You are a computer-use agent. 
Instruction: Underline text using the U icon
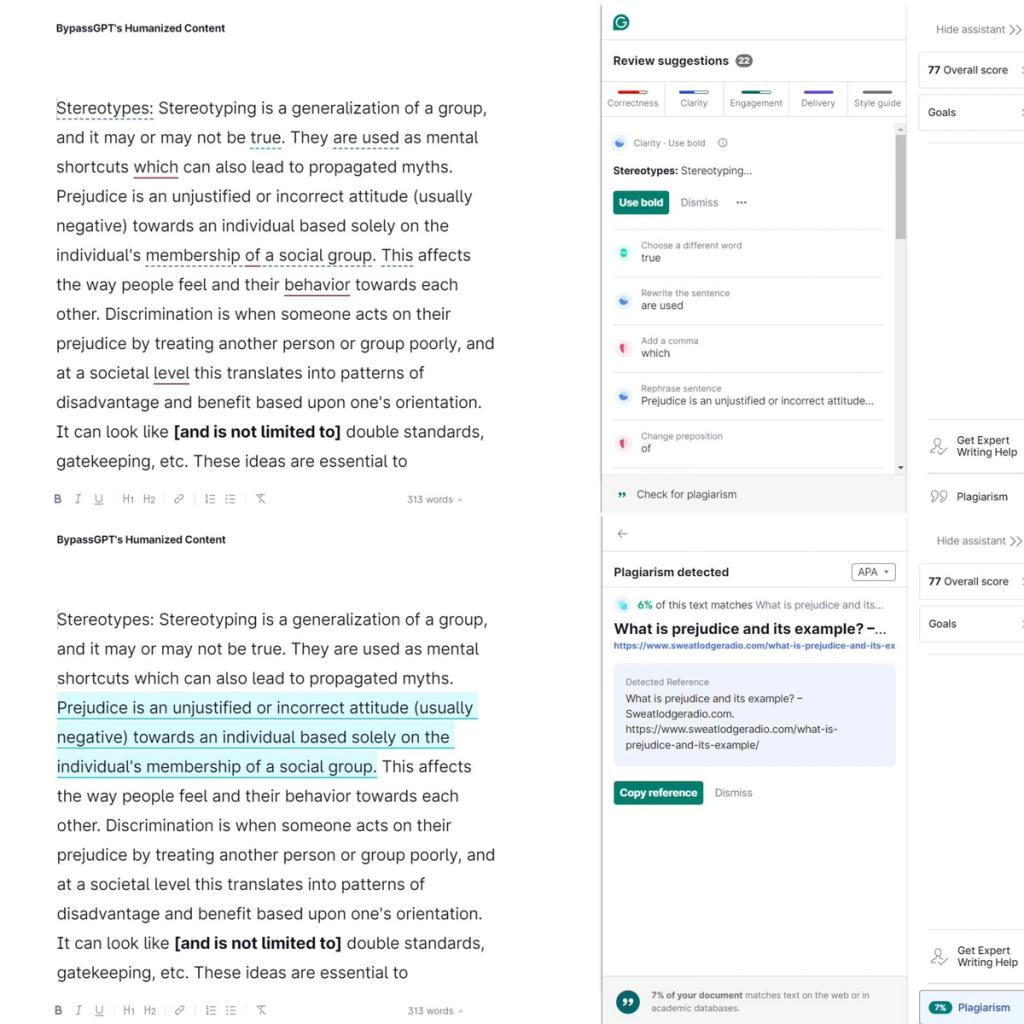pyautogui.click(x=99, y=498)
